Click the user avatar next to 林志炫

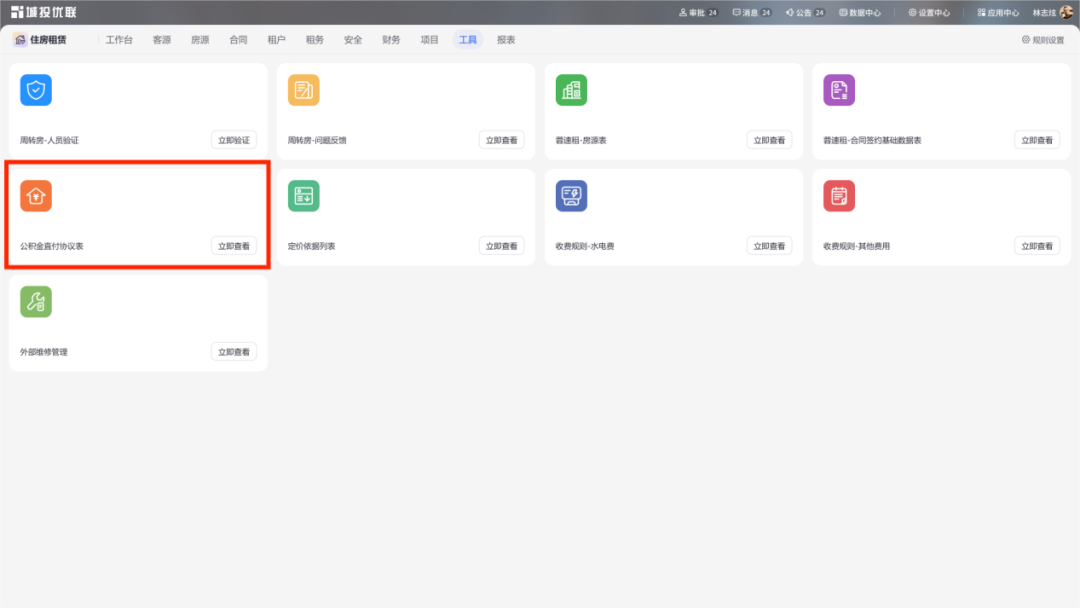pos(1066,12)
